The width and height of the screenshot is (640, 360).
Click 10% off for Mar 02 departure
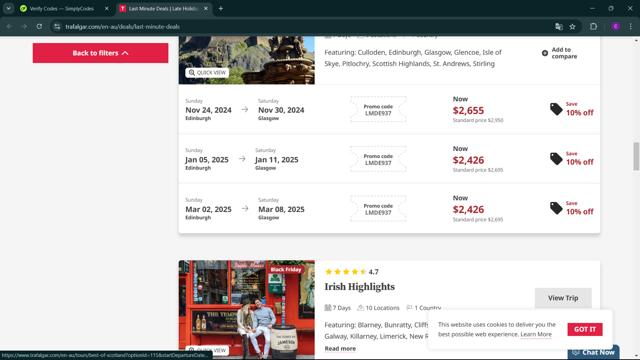(580, 212)
